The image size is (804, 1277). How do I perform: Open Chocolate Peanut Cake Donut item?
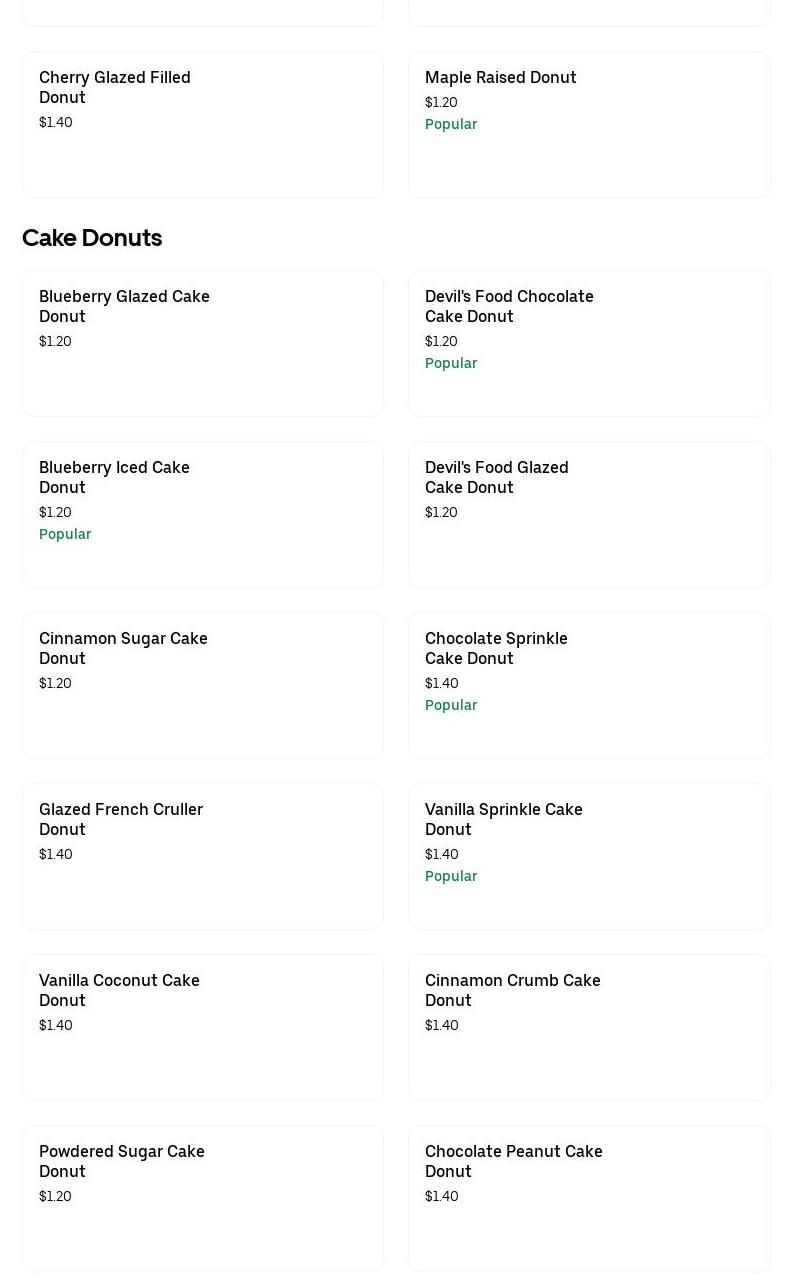click(x=513, y=1161)
